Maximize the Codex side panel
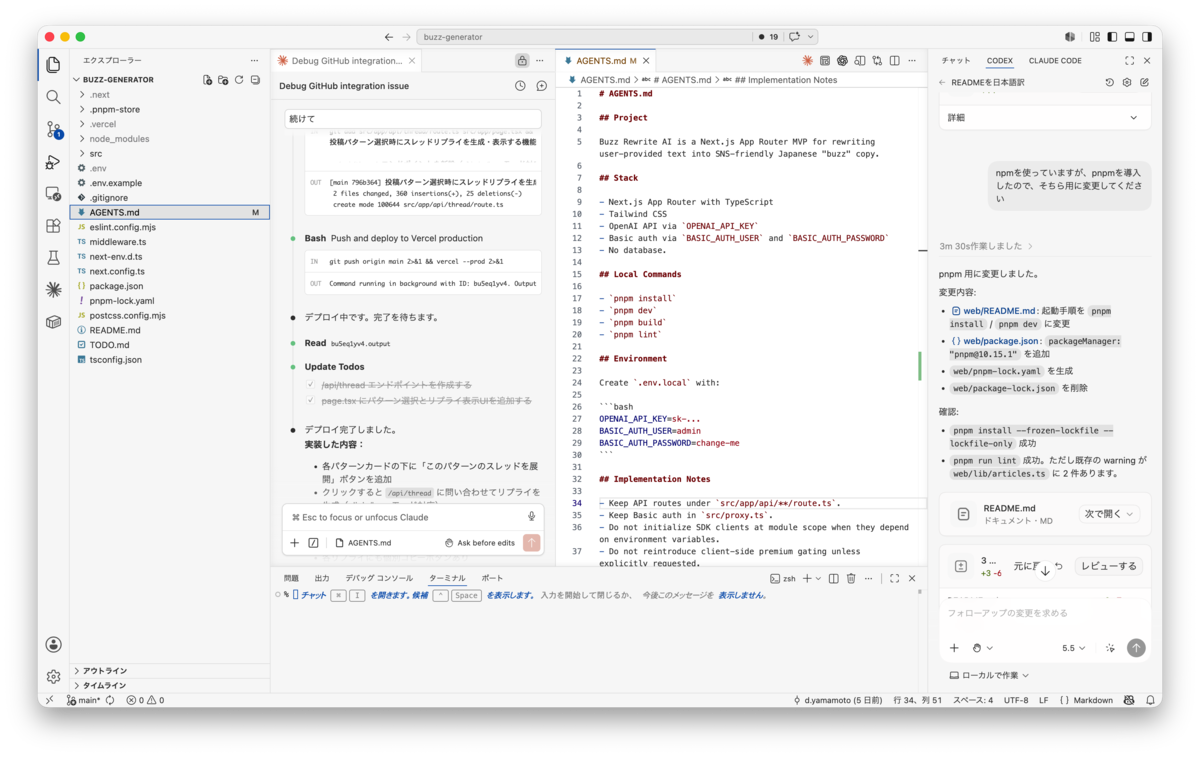1200x757 pixels. 1130,61
